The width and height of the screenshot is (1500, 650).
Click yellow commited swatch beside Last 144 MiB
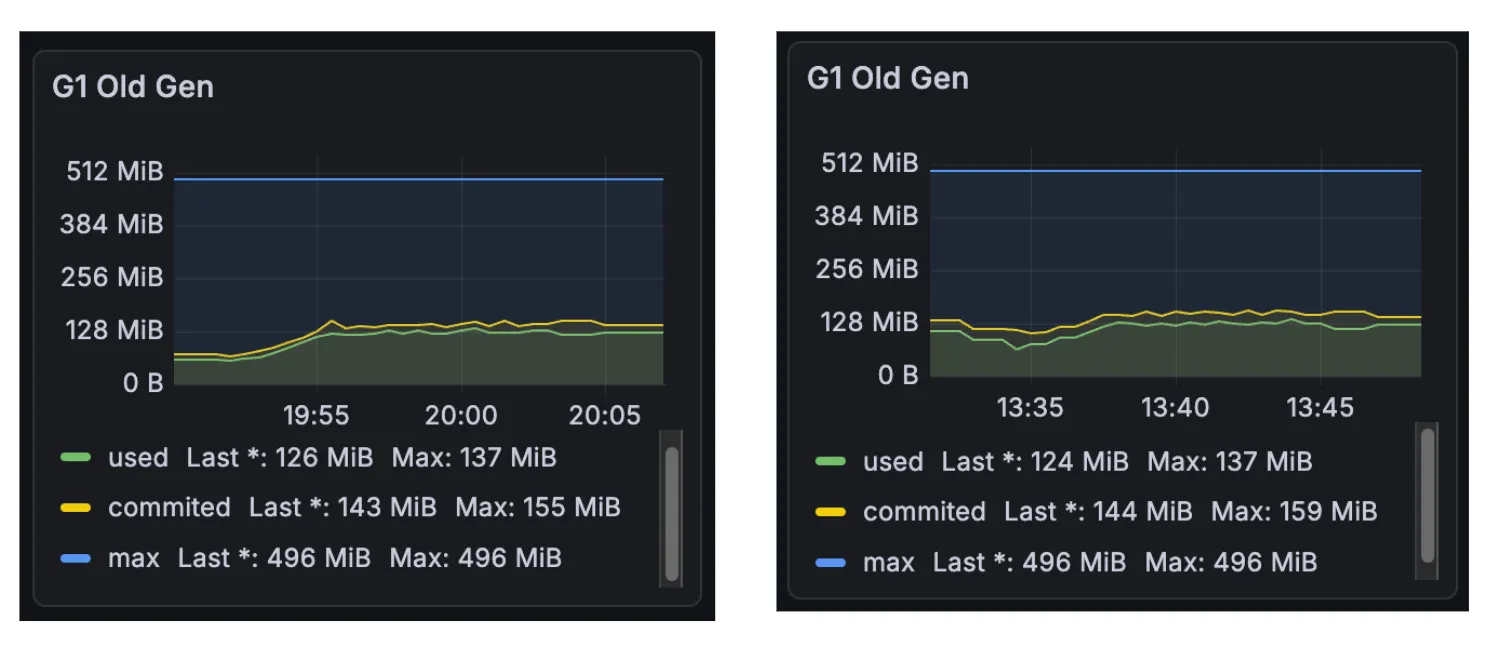point(830,512)
